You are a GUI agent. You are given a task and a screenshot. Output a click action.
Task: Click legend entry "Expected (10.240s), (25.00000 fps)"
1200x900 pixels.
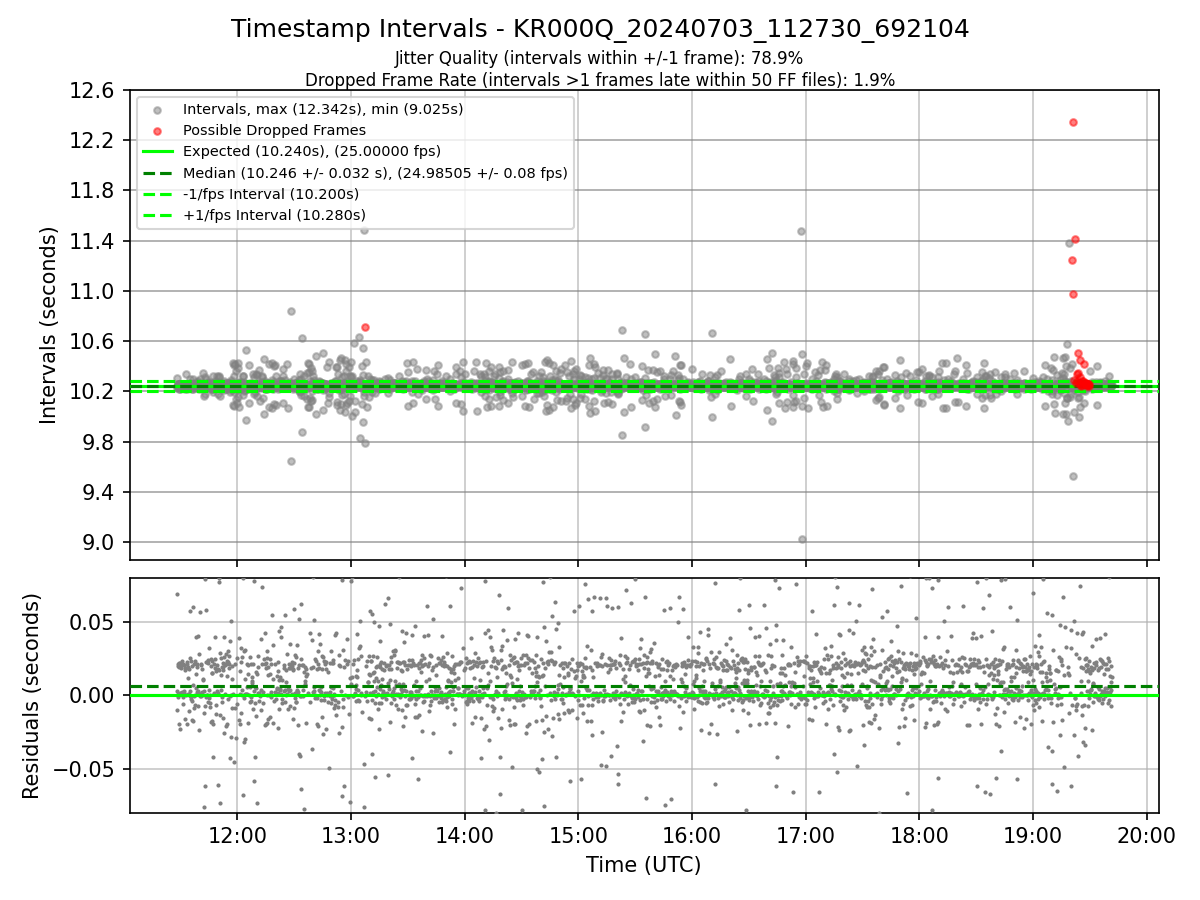click(312, 151)
